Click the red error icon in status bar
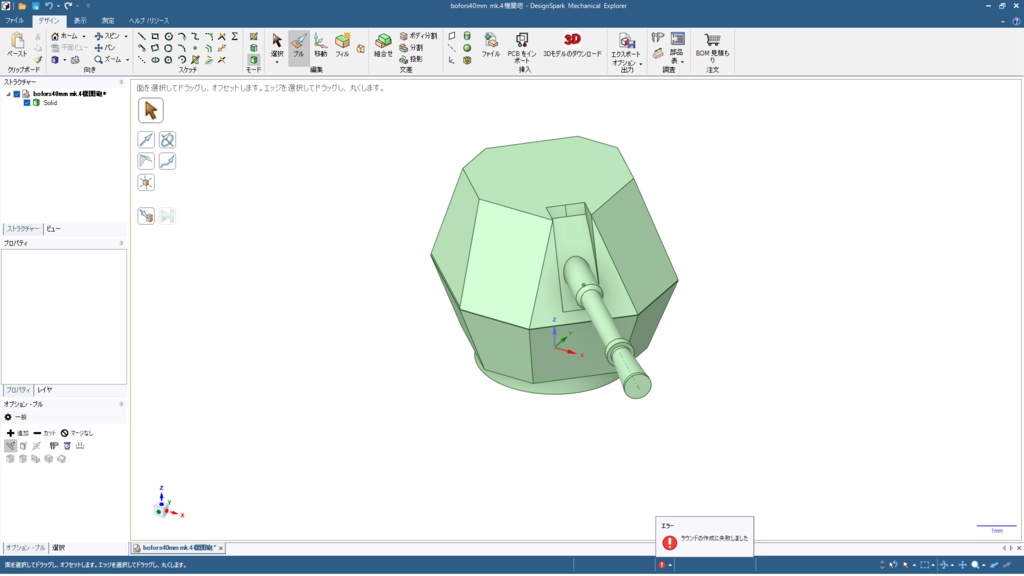1024x576 pixels. pyautogui.click(x=662, y=565)
